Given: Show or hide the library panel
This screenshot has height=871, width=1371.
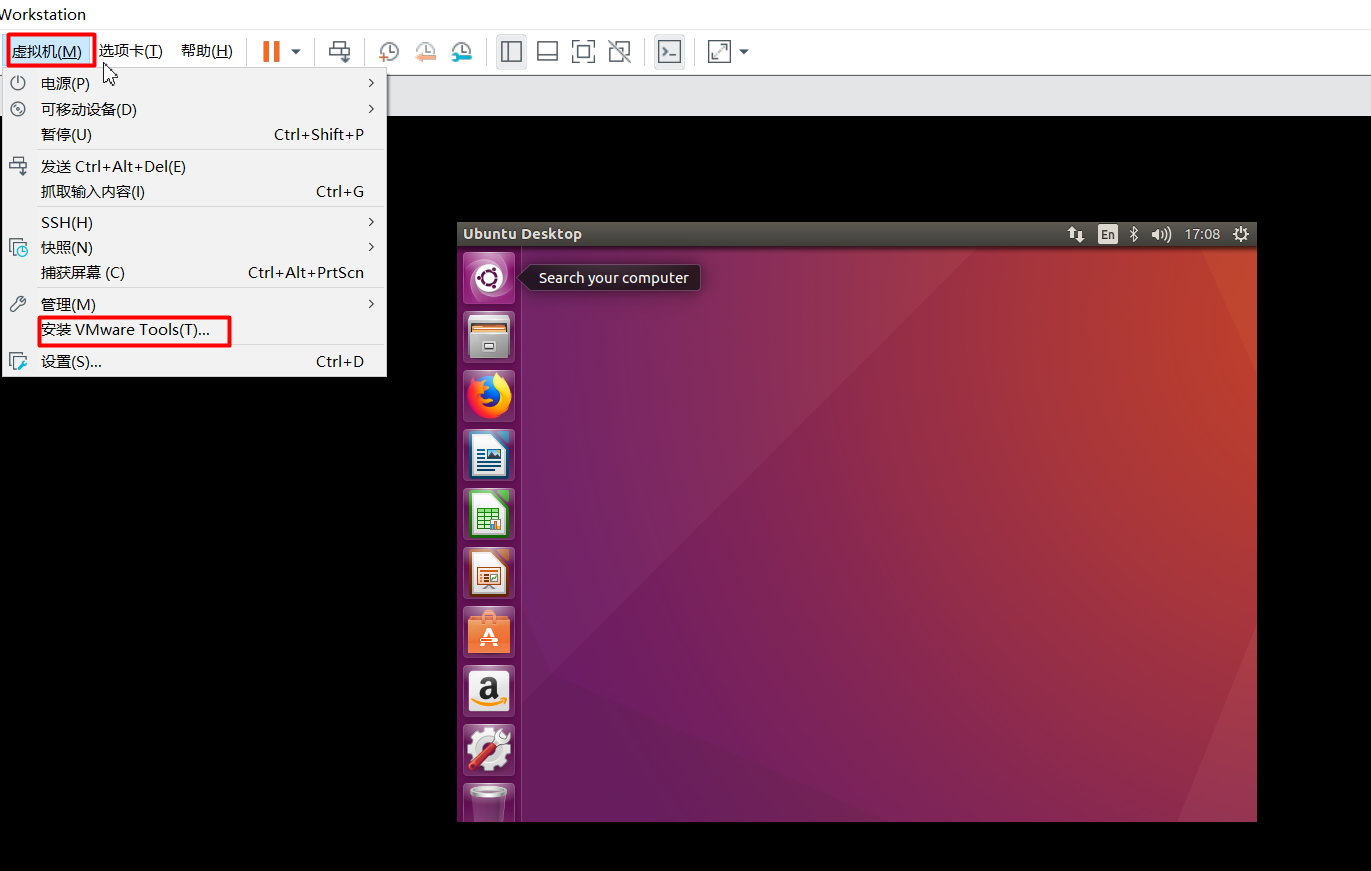Looking at the screenshot, I should (x=511, y=51).
